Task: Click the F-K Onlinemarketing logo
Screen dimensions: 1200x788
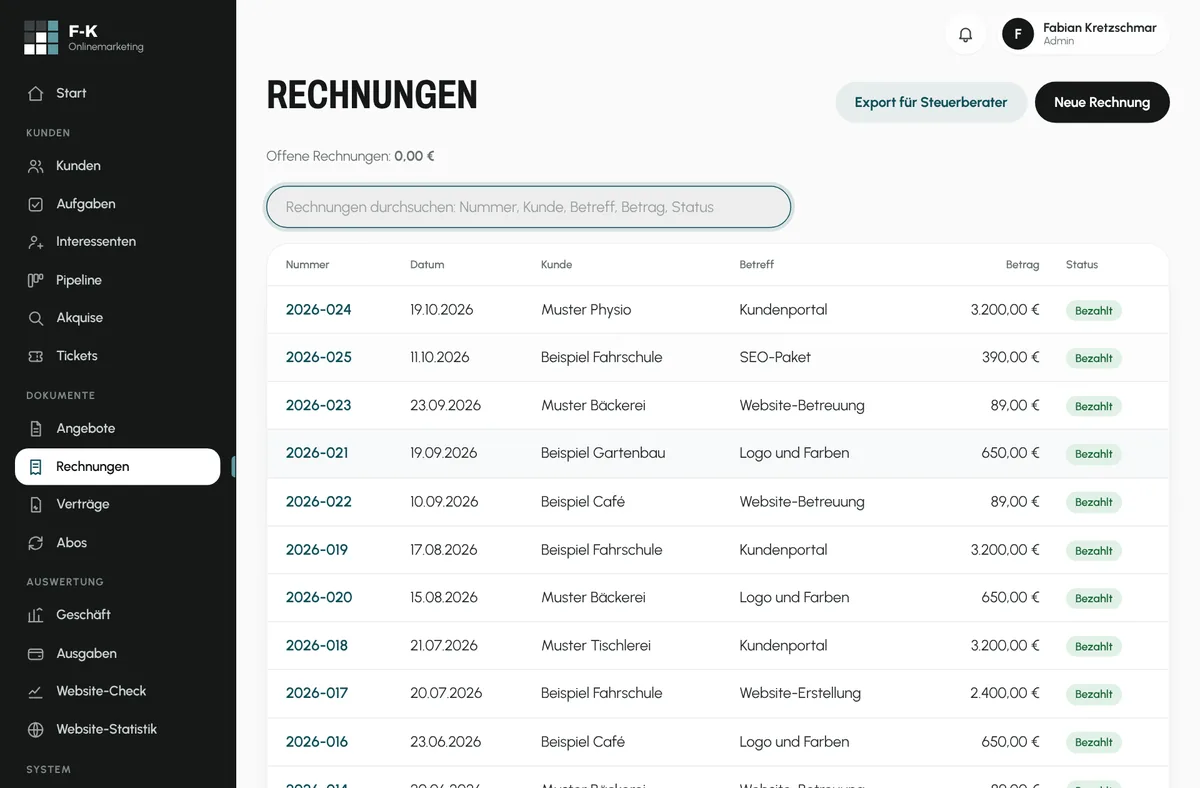Action: [84, 37]
